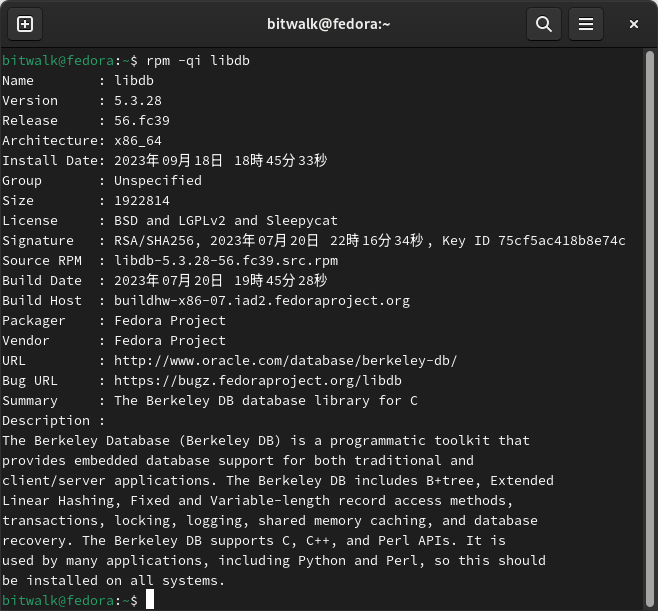Open the hamburger main menu
The height and width of the screenshot is (611, 658).
586,24
